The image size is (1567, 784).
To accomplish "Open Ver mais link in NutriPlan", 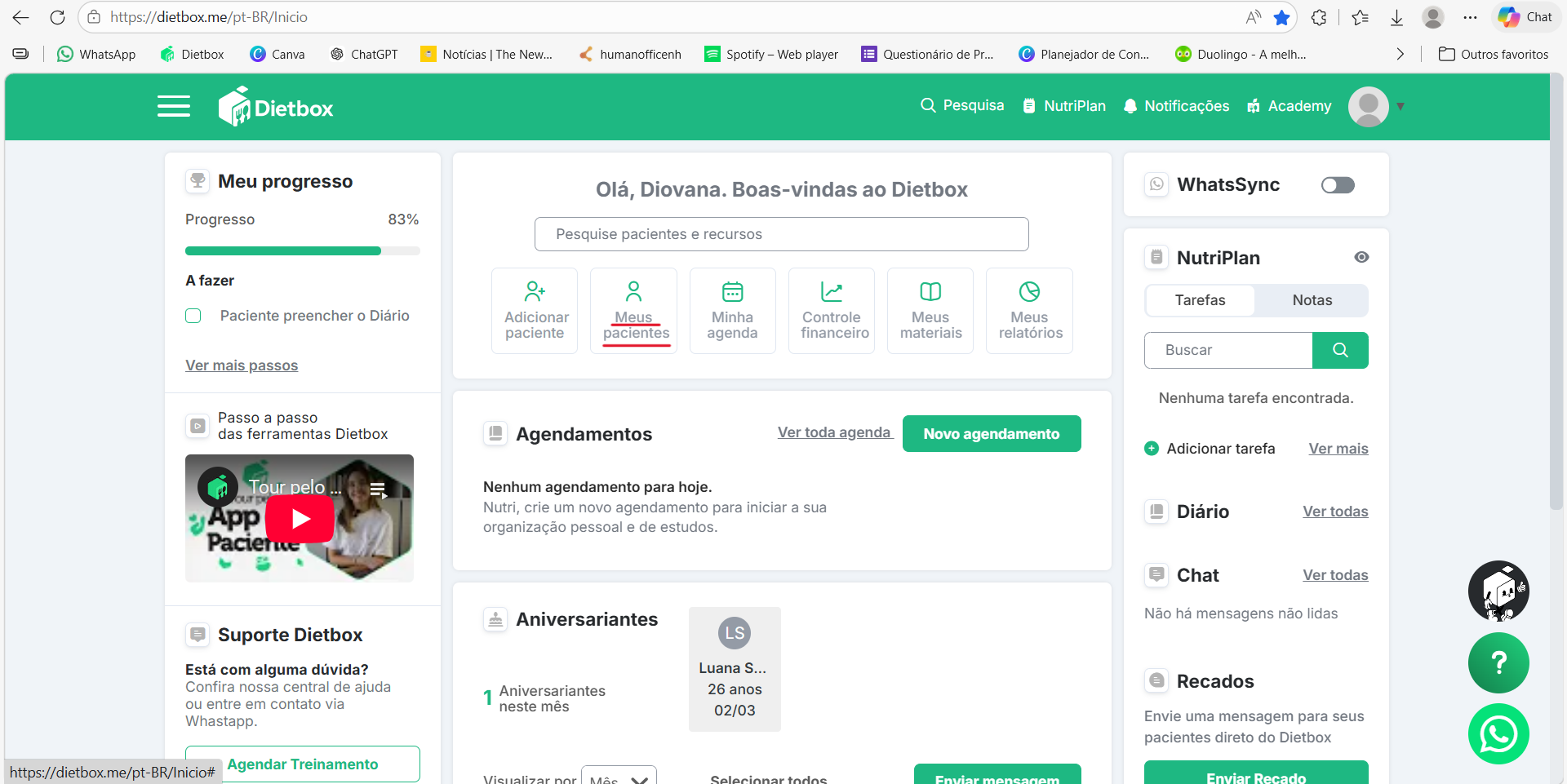I will (1338, 449).
